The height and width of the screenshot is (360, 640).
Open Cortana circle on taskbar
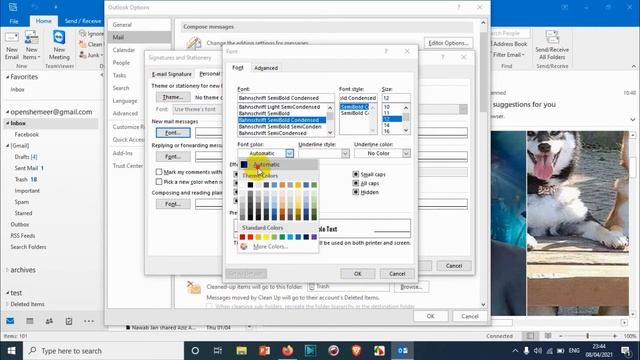[195, 351]
